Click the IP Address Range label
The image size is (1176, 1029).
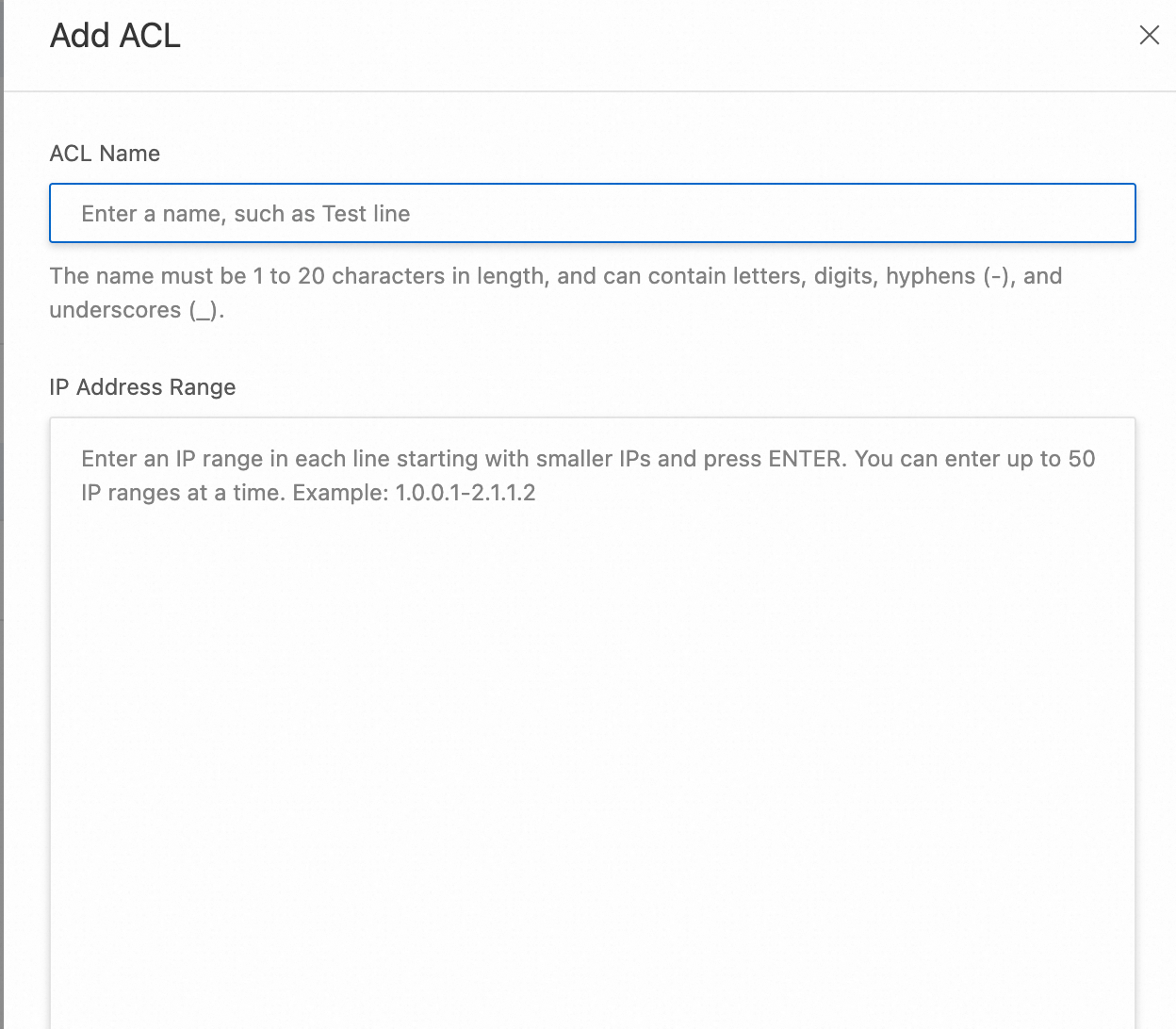point(142,387)
